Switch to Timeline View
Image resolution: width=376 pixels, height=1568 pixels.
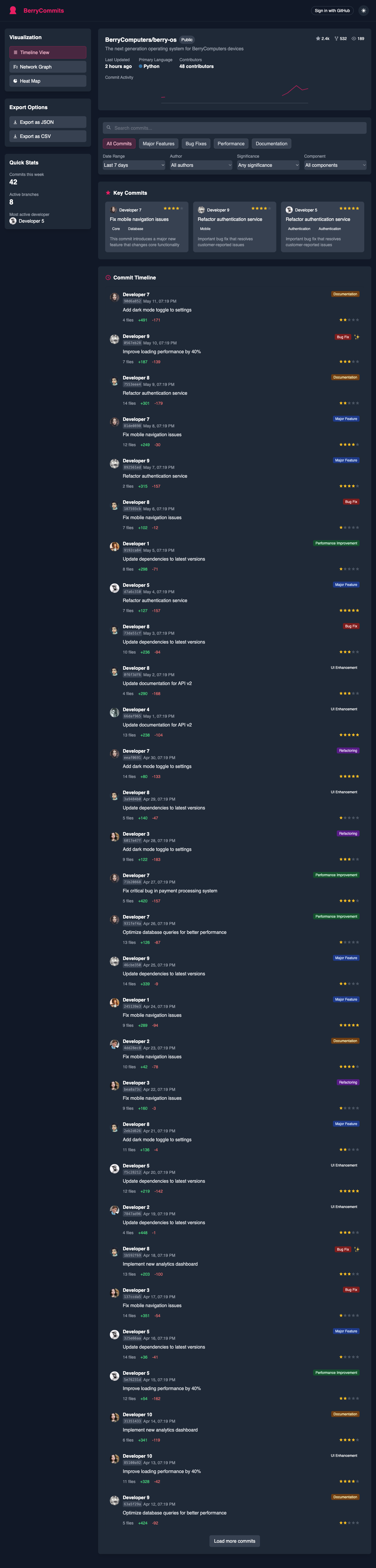point(47,52)
